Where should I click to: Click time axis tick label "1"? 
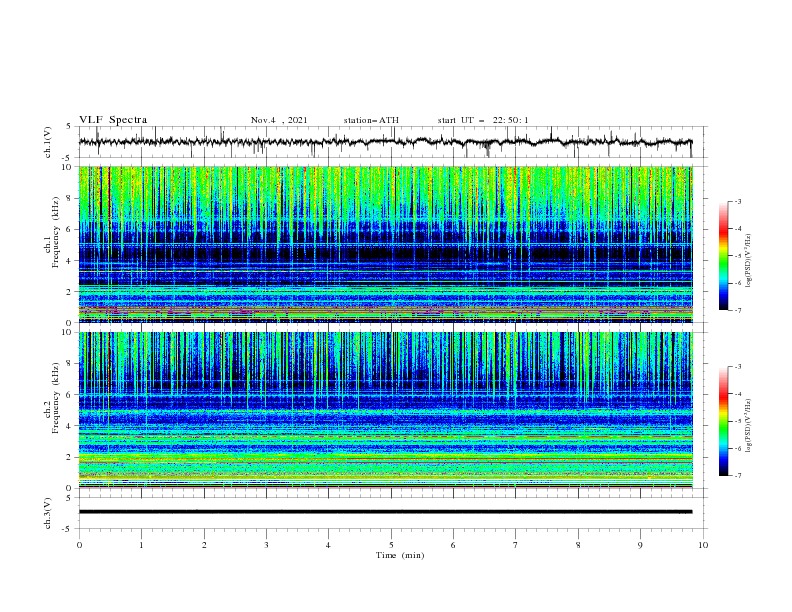141,545
